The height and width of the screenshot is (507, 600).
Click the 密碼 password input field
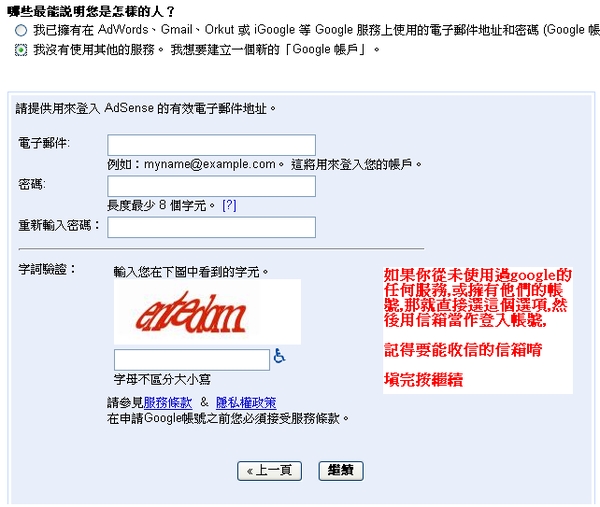[212, 186]
